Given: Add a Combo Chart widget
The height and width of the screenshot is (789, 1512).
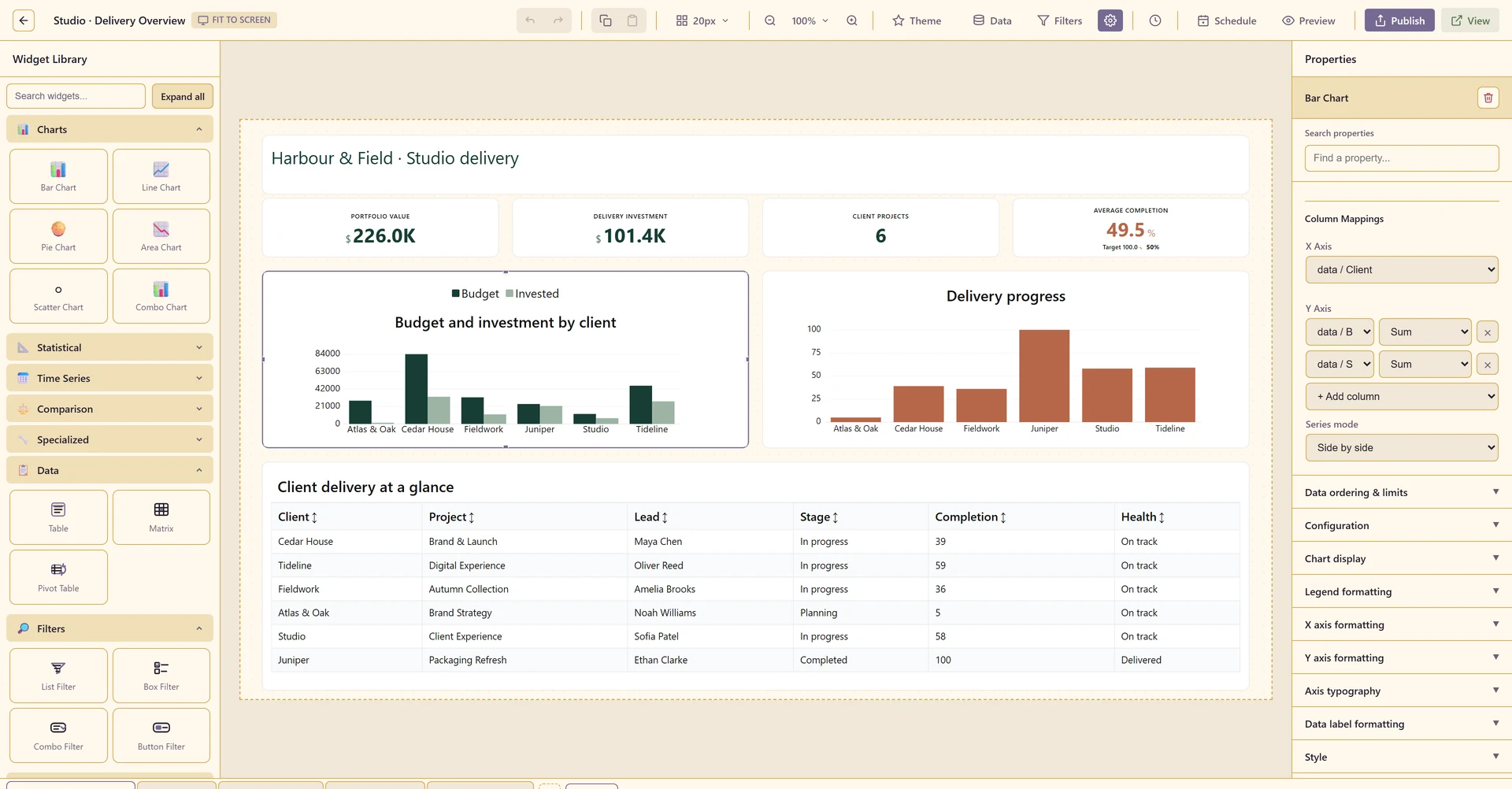Looking at the screenshot, I should pos(161,296).
